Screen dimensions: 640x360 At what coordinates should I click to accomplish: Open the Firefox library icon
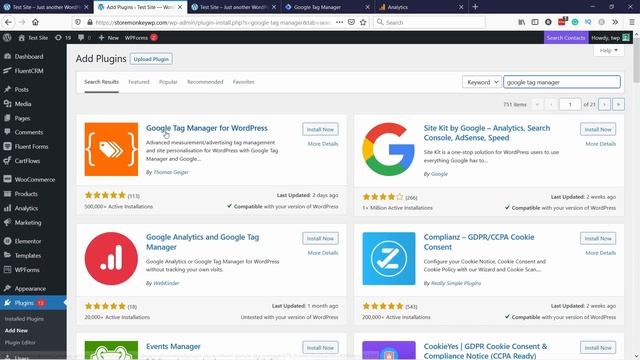(522, 22)
